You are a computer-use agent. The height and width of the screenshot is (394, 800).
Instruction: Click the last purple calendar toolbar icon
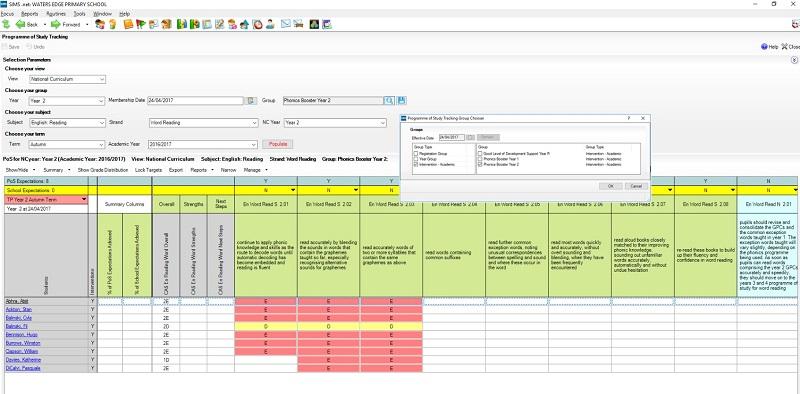[327, 24]
